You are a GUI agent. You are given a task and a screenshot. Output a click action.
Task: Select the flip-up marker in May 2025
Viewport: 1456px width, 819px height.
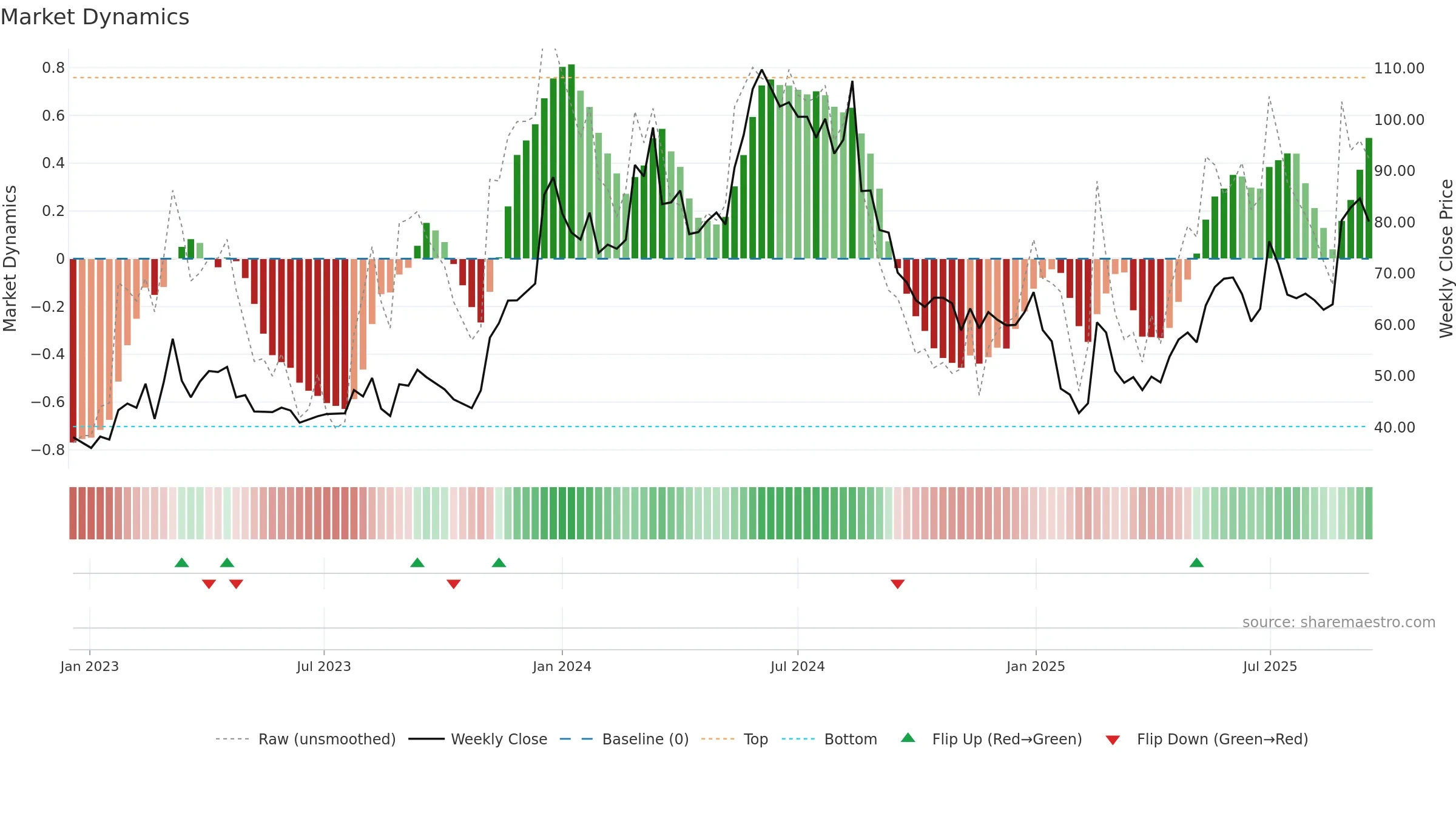1196,562
